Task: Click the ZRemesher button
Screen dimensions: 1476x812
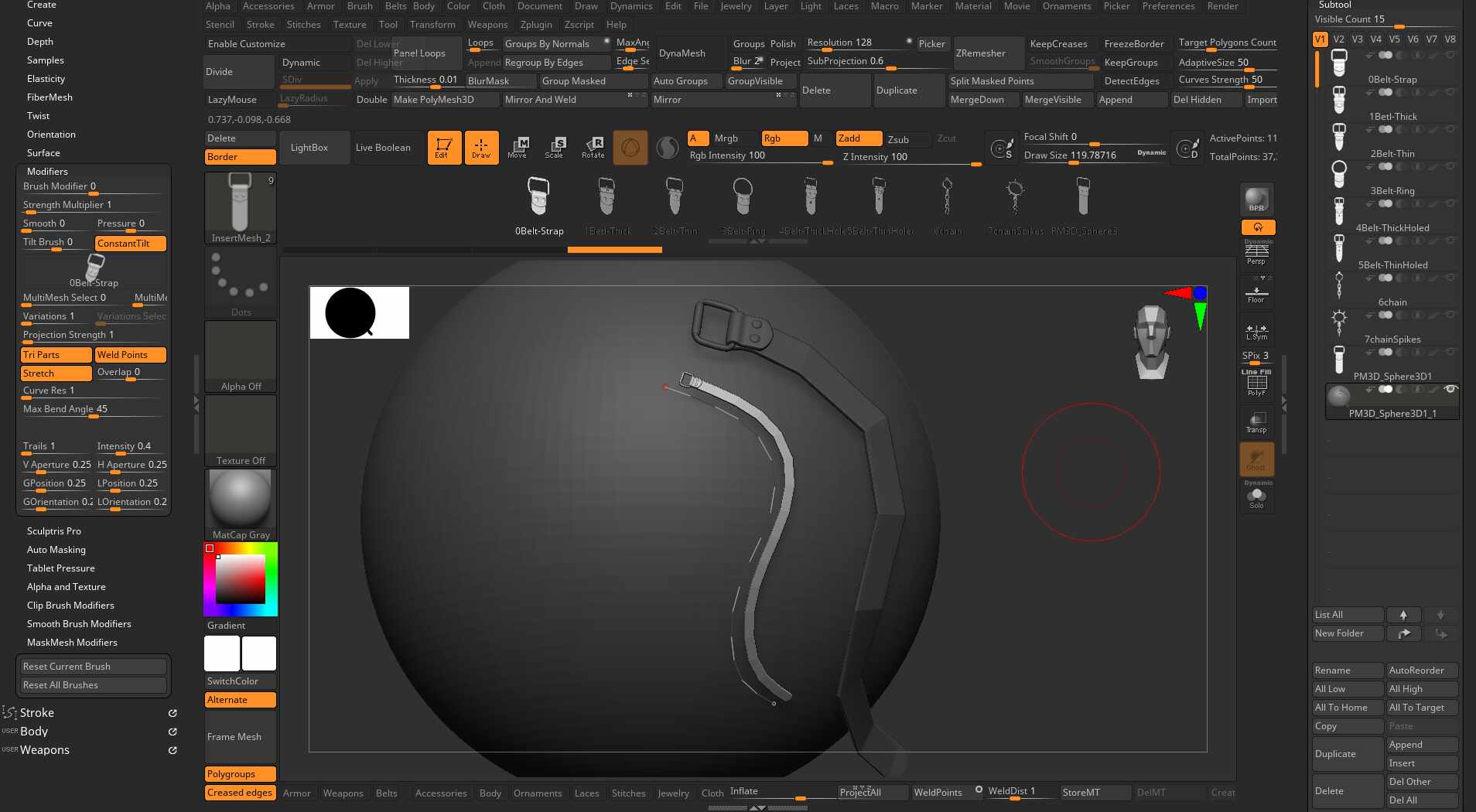Action: (x=988, y=53)
